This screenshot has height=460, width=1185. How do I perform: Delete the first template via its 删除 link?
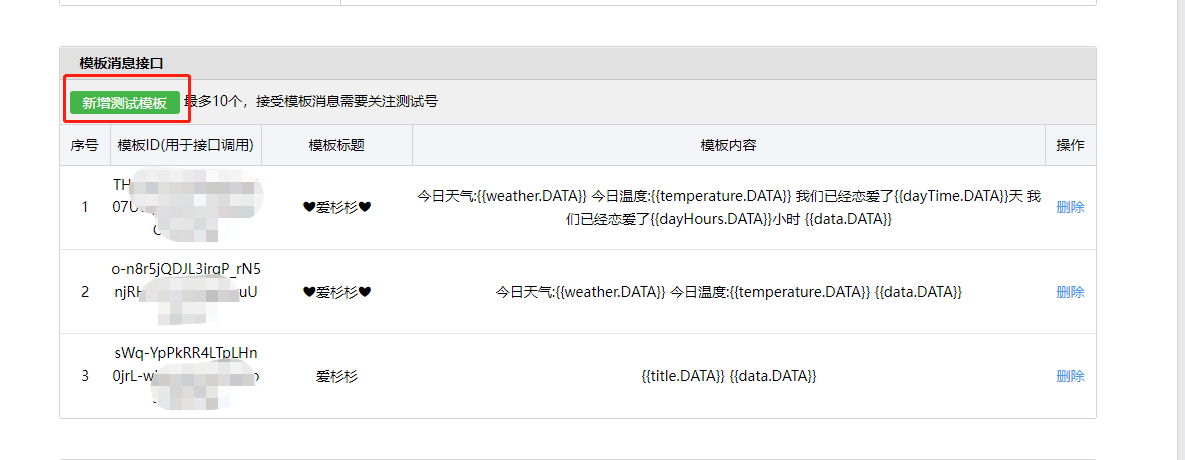pos(1070,207)
